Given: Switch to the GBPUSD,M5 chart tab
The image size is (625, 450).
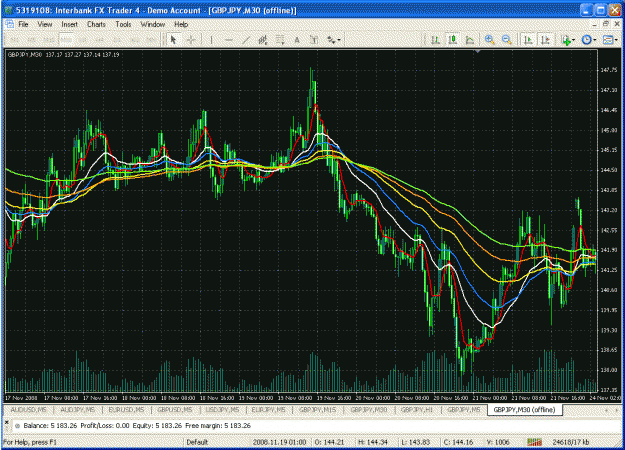Looking at the screenshot, I should (175, 409).
